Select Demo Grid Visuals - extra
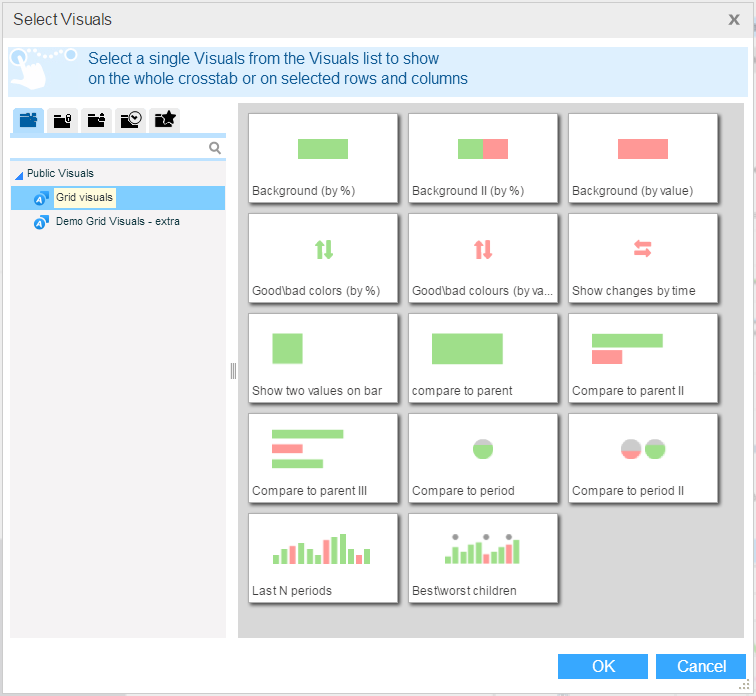 pyautogui.click(x=117, y=222)
